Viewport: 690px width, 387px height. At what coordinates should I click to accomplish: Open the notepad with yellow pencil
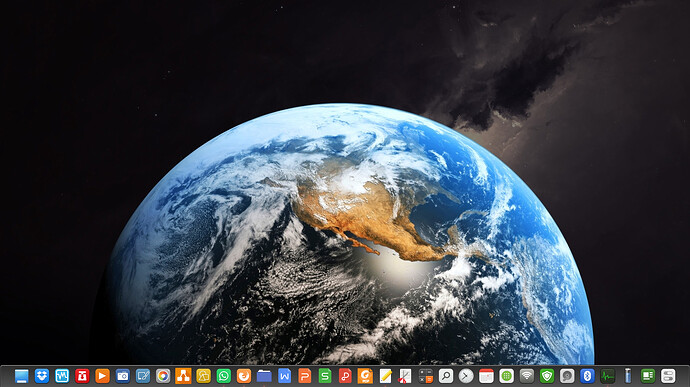[385, 376]
